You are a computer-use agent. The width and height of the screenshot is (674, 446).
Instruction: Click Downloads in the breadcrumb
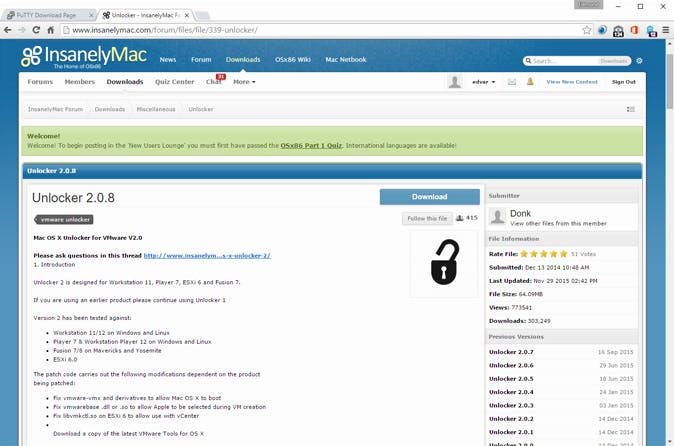tap(110, 109)
